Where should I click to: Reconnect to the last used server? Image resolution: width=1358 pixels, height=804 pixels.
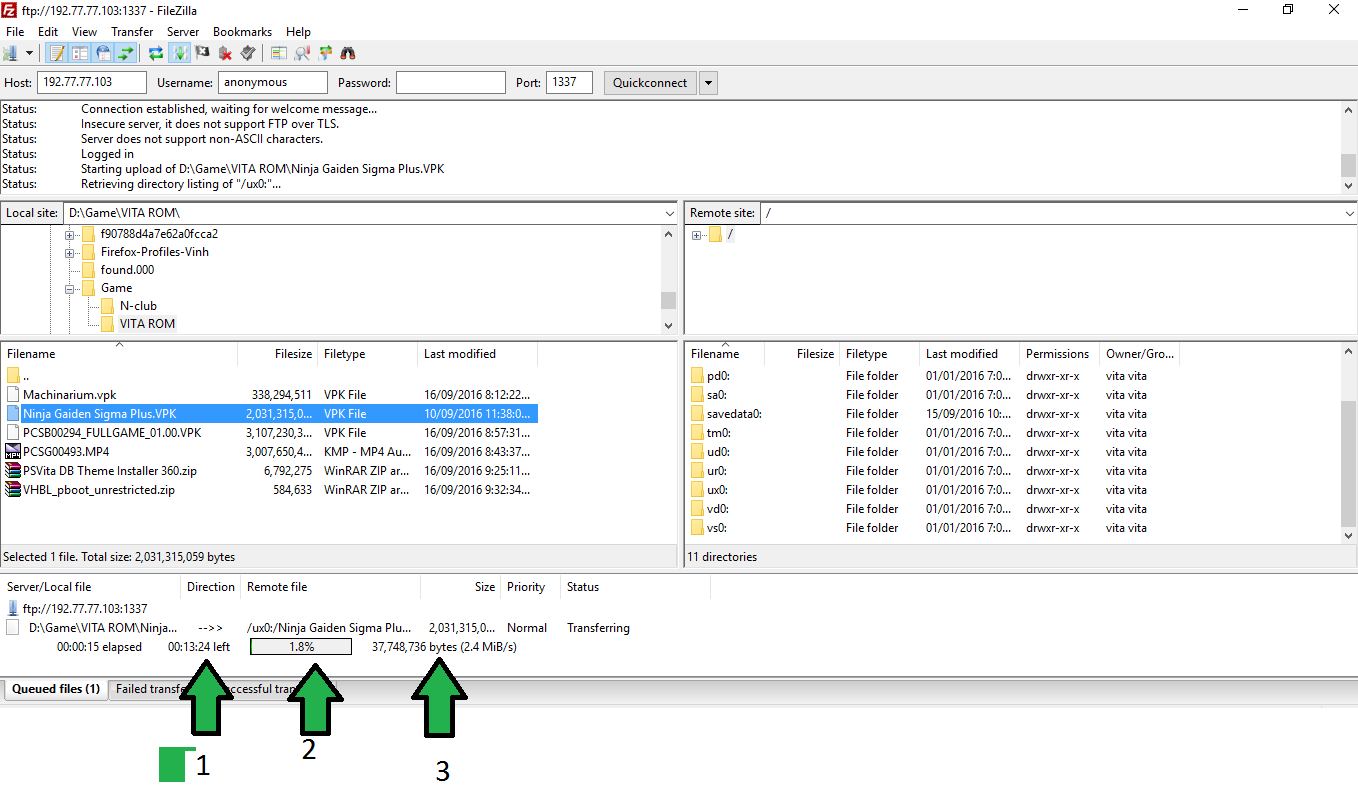249,53
